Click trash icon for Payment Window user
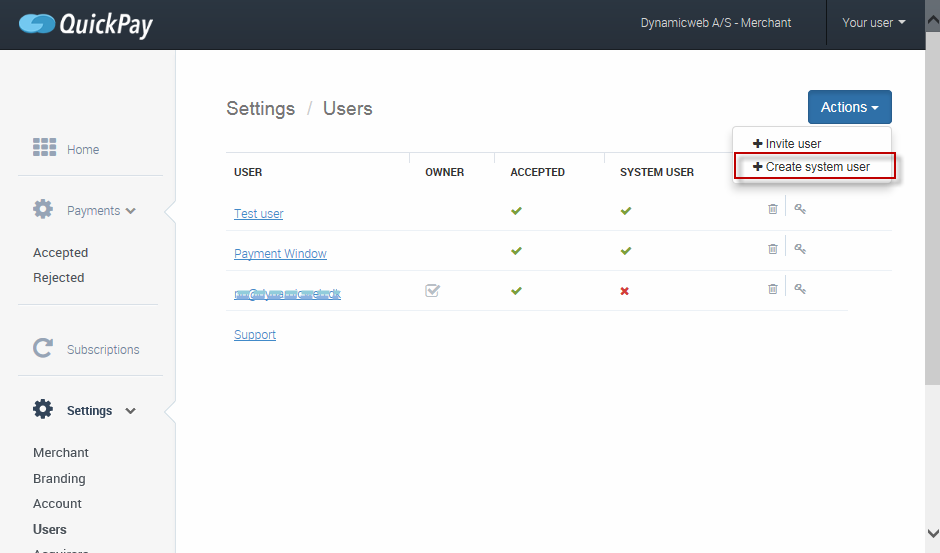The width and height of the screenshot is (940, 553). click(x=772, y=249)
